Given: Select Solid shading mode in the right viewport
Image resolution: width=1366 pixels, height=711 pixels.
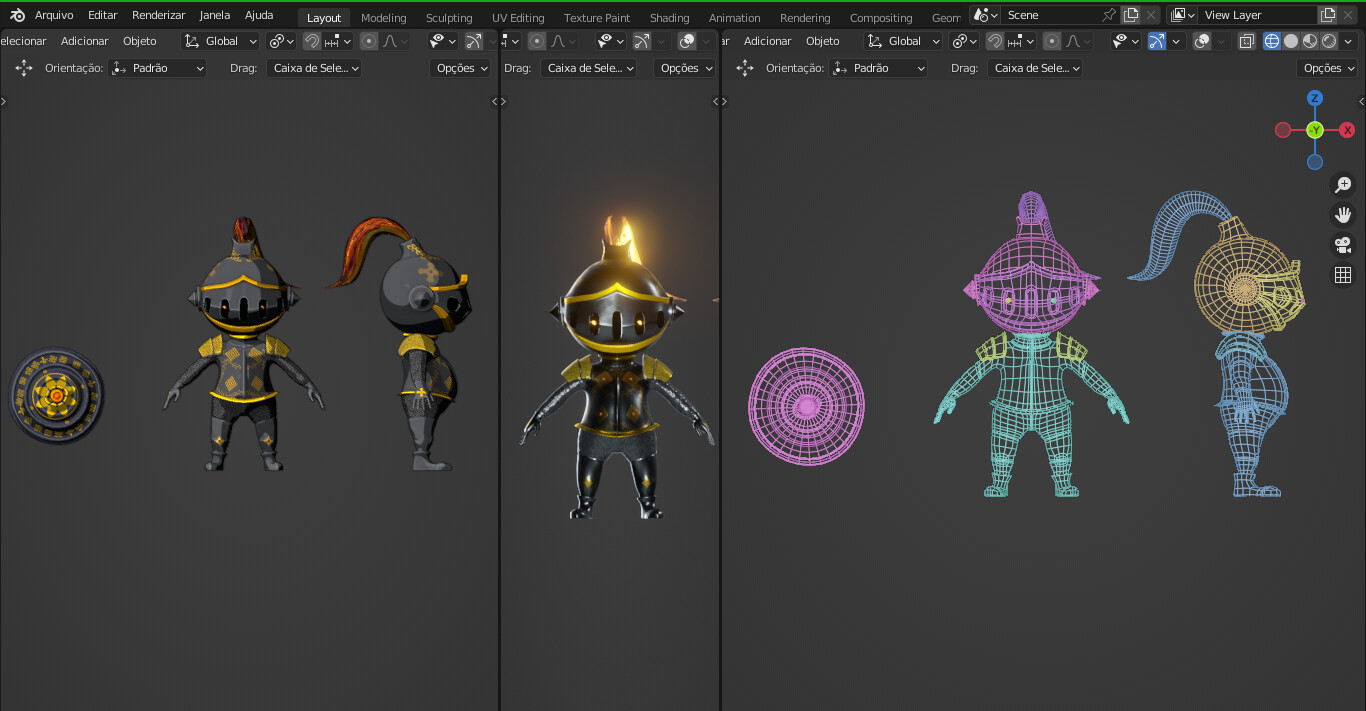Looking at the screenshot, I should pos(1291,41).
